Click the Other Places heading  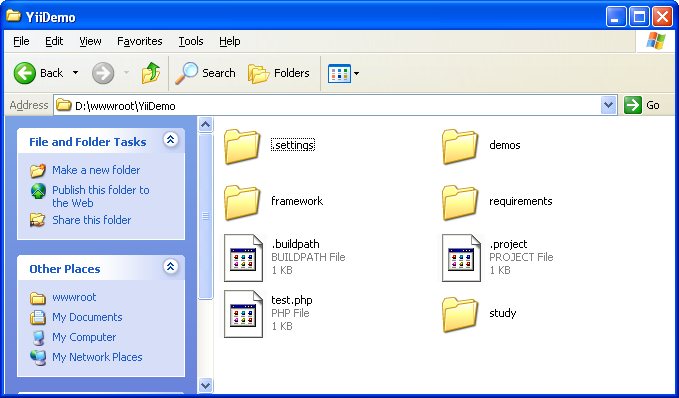(65, 269)
